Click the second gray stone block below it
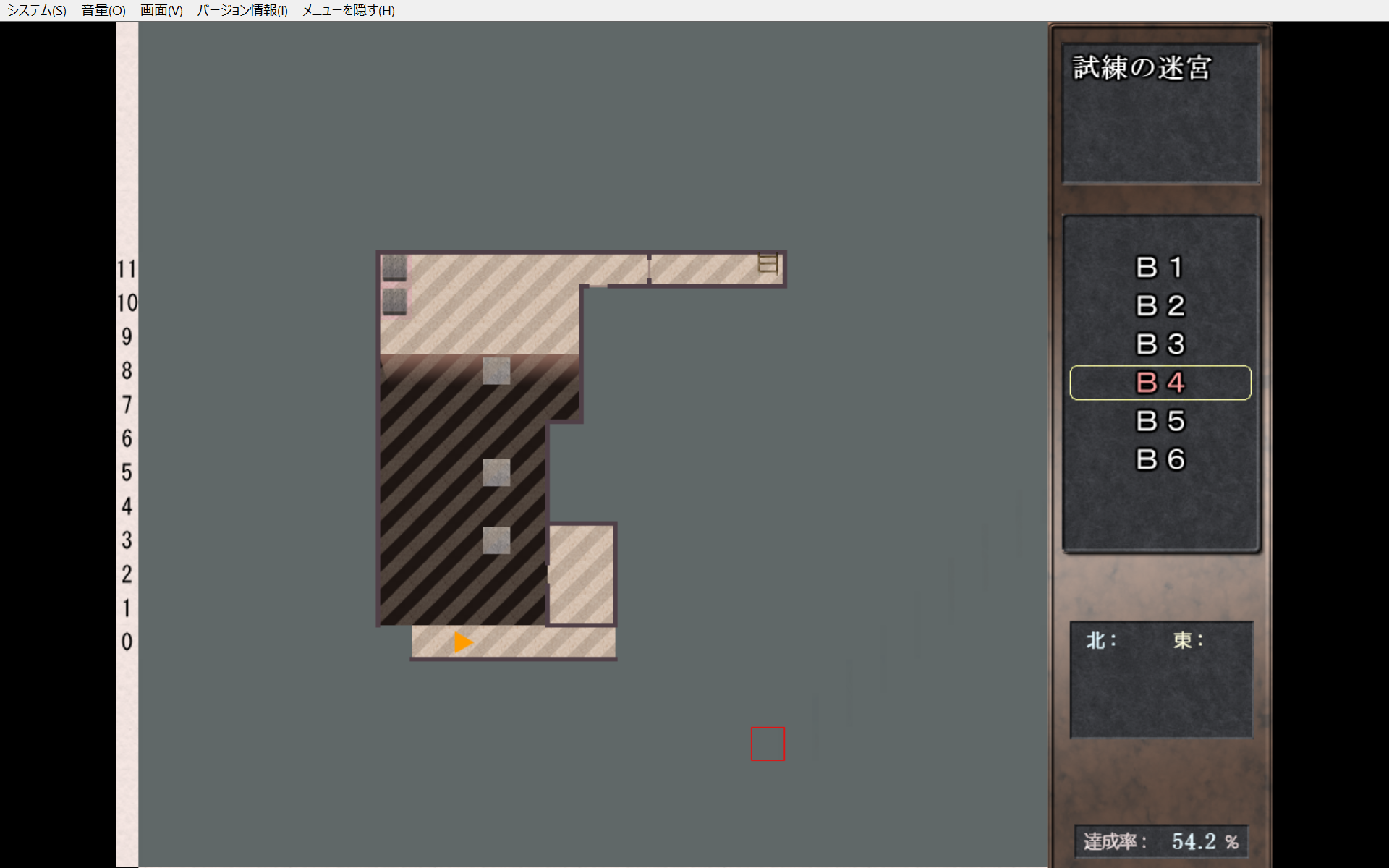Viewport: 1389px width, 868px height. coord(394,301)
